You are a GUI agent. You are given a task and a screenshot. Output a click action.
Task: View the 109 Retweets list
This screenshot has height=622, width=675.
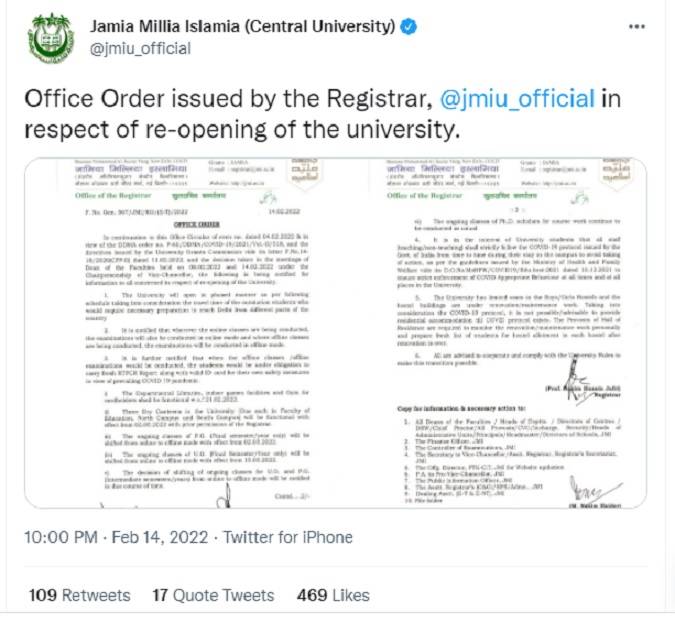[79, 595]
